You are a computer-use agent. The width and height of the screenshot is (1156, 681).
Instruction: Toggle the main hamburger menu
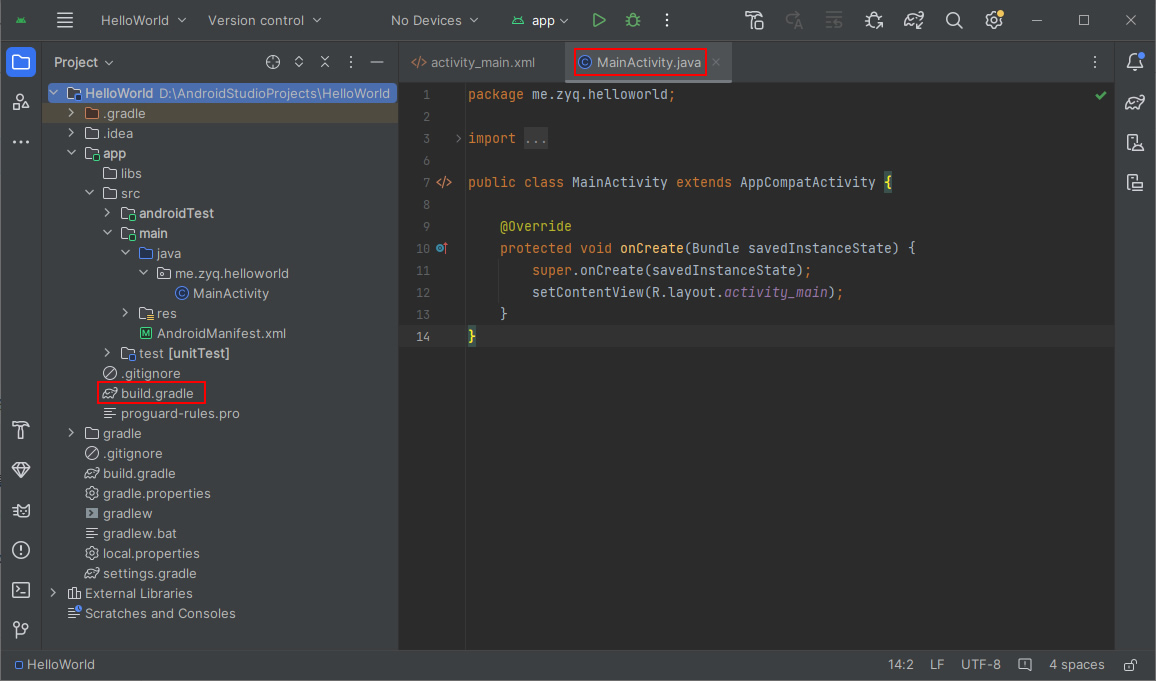(65, 20)
